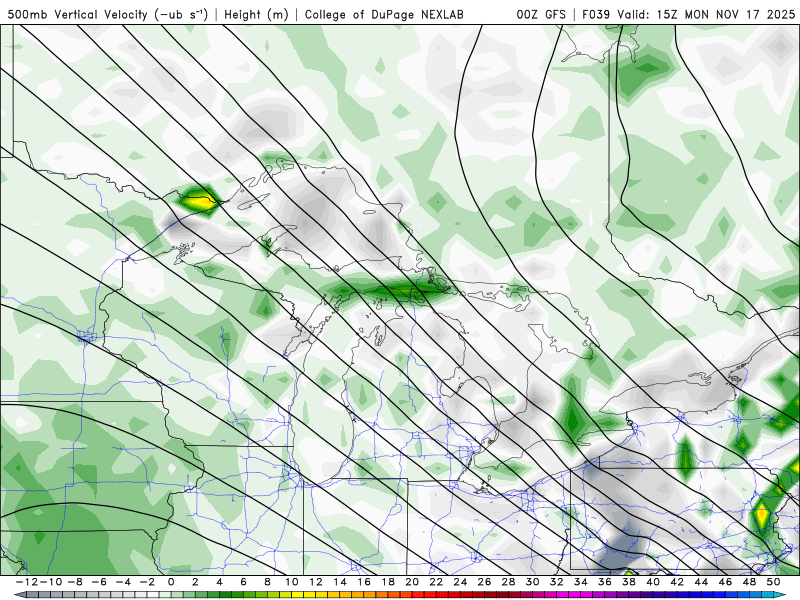Click the '16' colorbar value label
The height and width of the screenshot is (600, 800).
pyautogui.click(x=364, y=582)
